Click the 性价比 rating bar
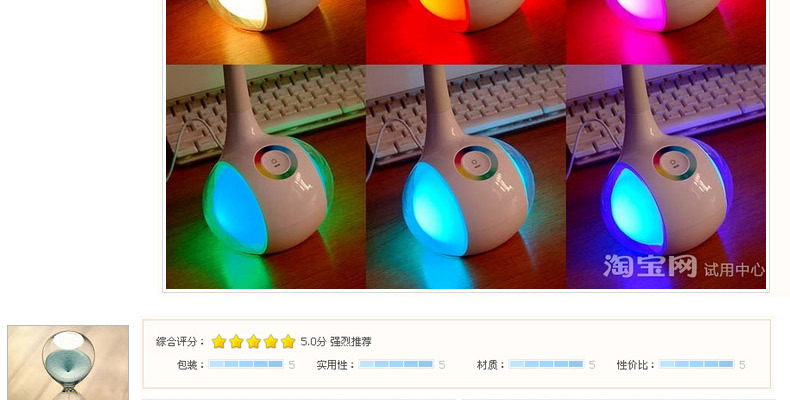Viewport: 790px width, 400px height. [696, 364]
